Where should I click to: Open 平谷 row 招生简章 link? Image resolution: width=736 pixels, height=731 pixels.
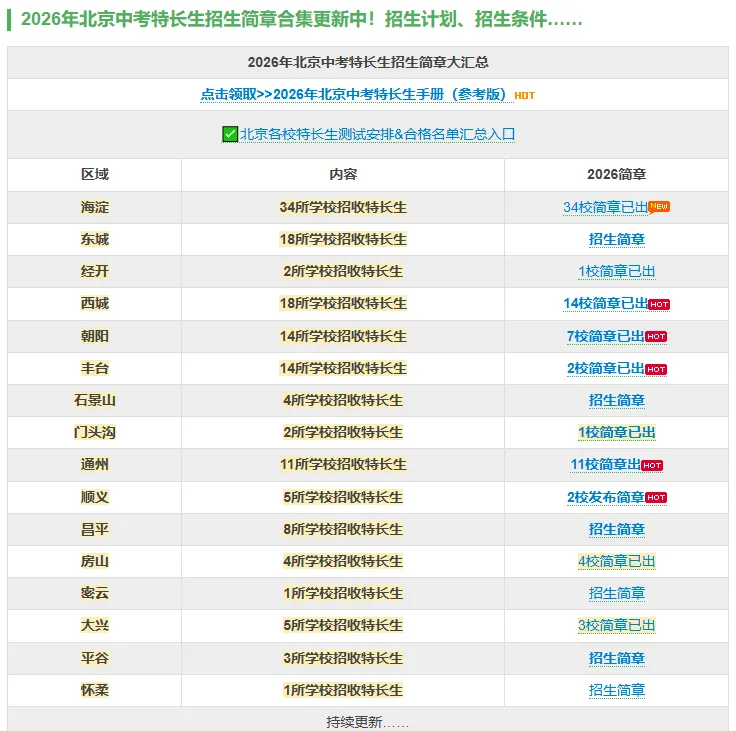(x=616, y=658)
